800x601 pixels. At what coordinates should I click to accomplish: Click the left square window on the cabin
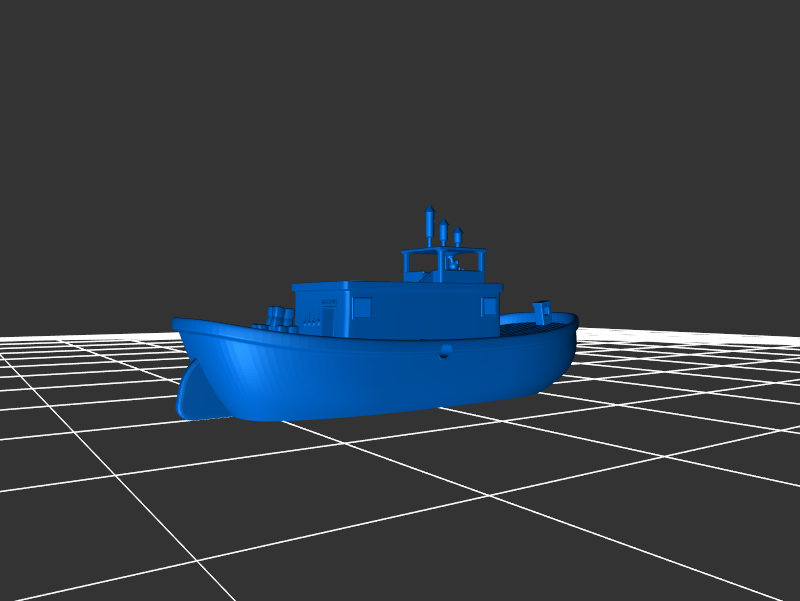tap(362, 306)
